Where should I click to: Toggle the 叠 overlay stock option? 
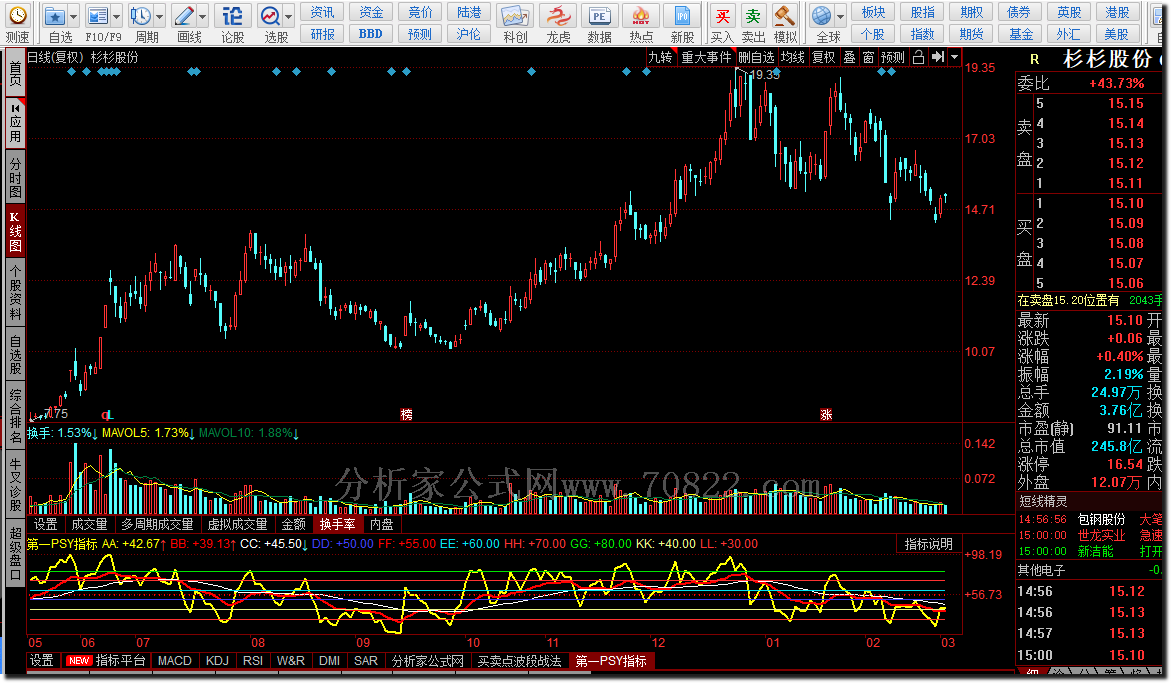pos(849,57)
